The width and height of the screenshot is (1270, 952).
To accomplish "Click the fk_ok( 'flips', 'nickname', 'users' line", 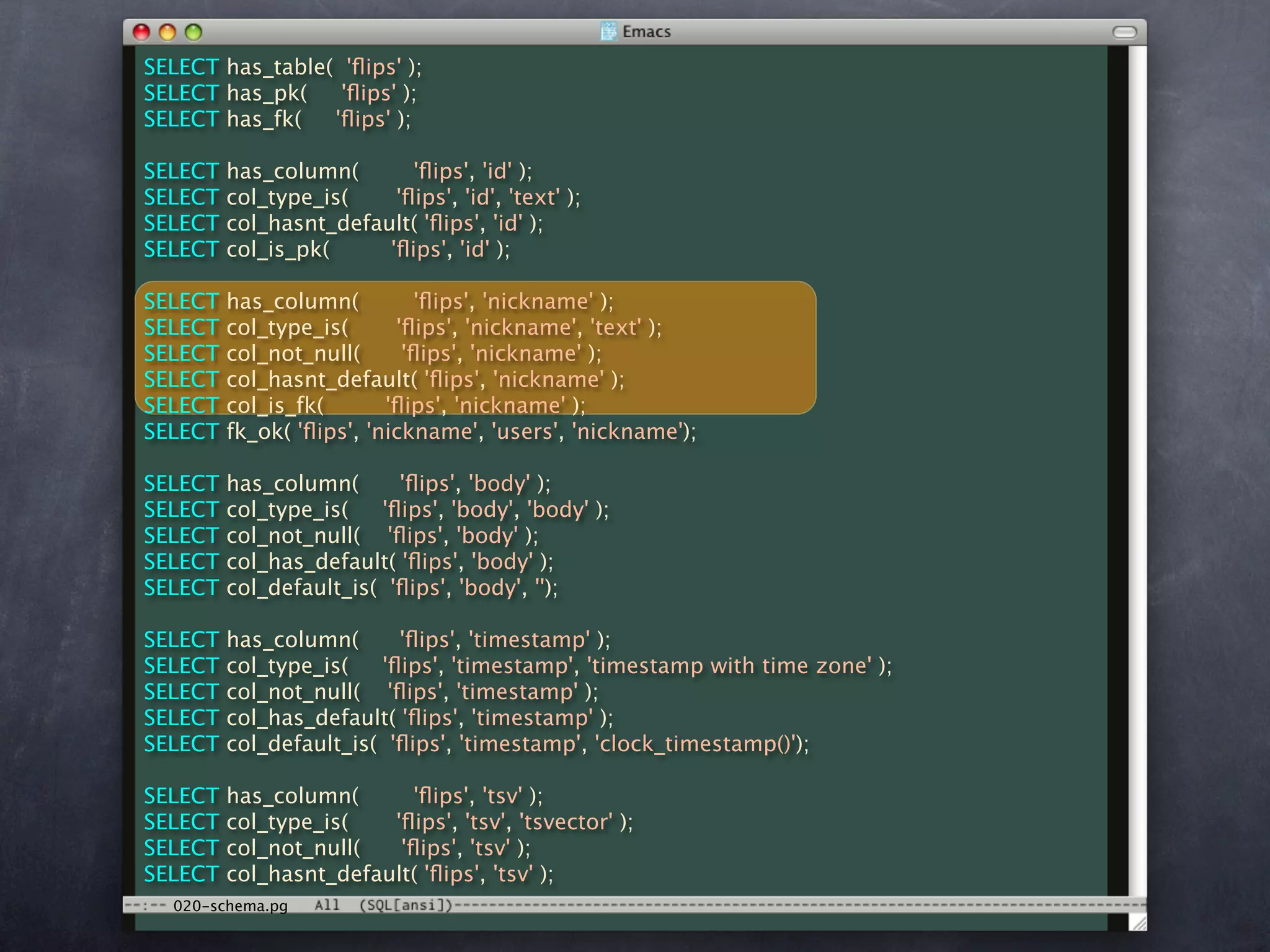I will pos(420,431).
